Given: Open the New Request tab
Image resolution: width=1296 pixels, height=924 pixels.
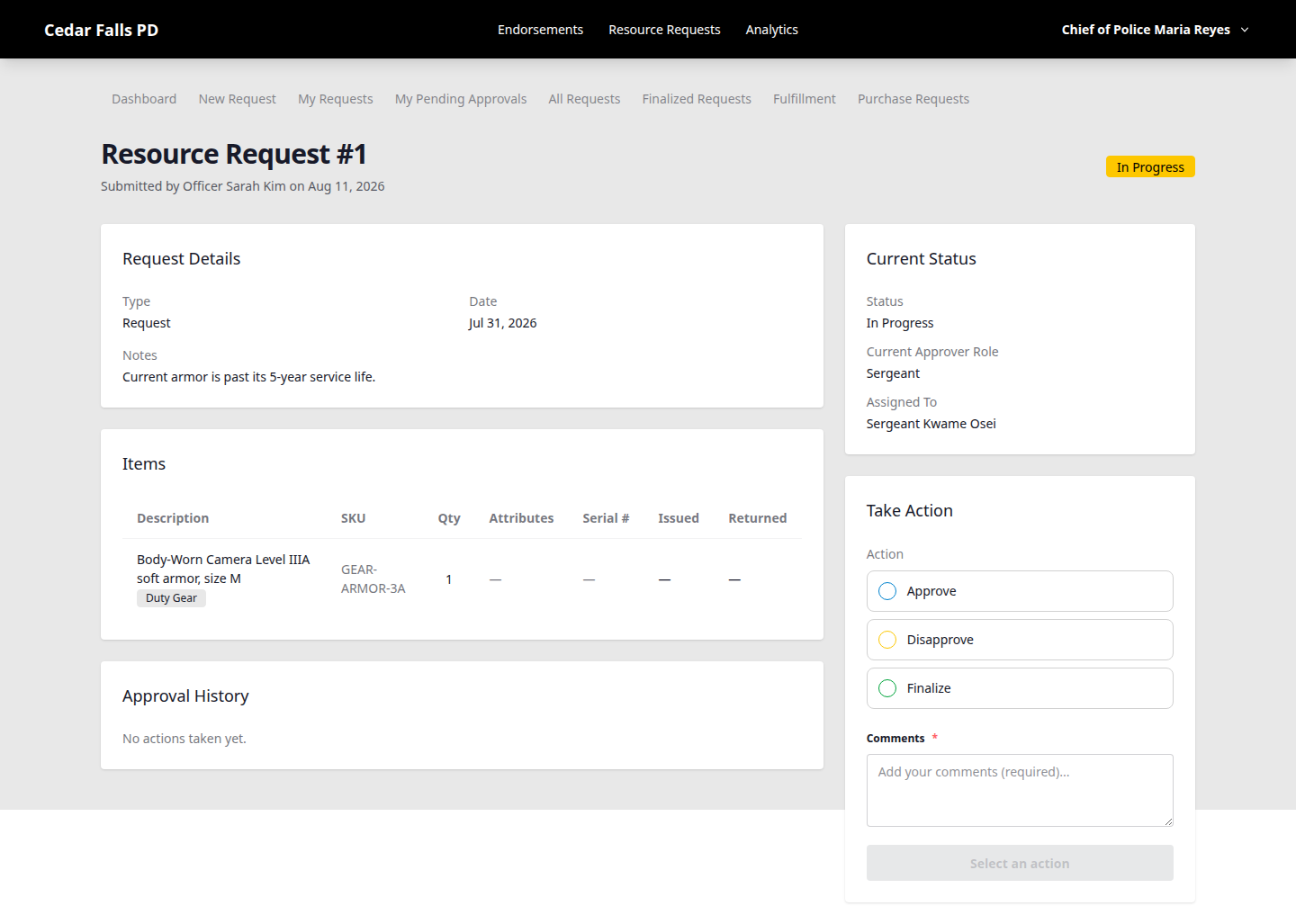Looking at the screenshot, I should click(238, 99).
